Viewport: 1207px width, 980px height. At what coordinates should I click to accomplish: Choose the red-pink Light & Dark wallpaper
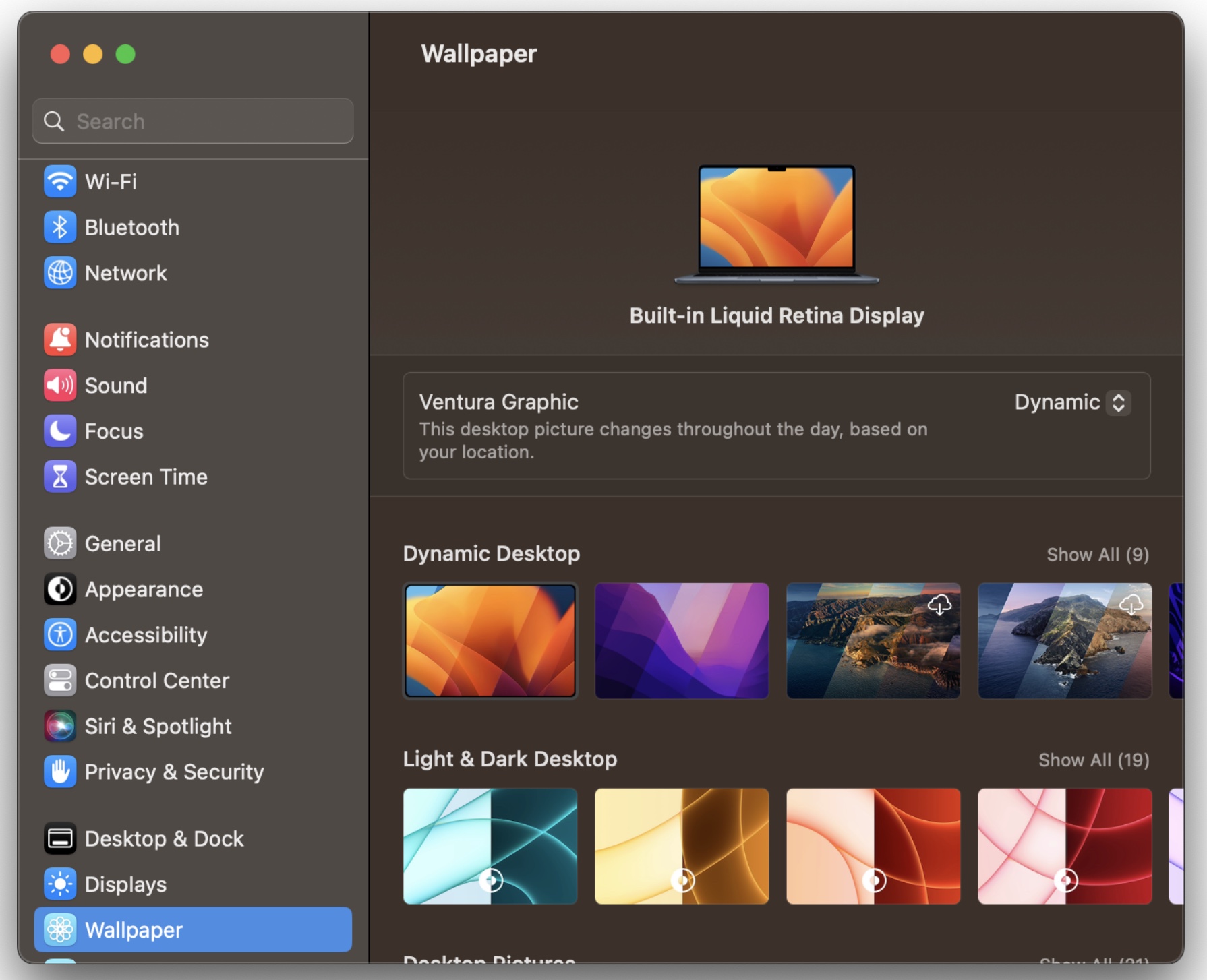[1065, 847]
